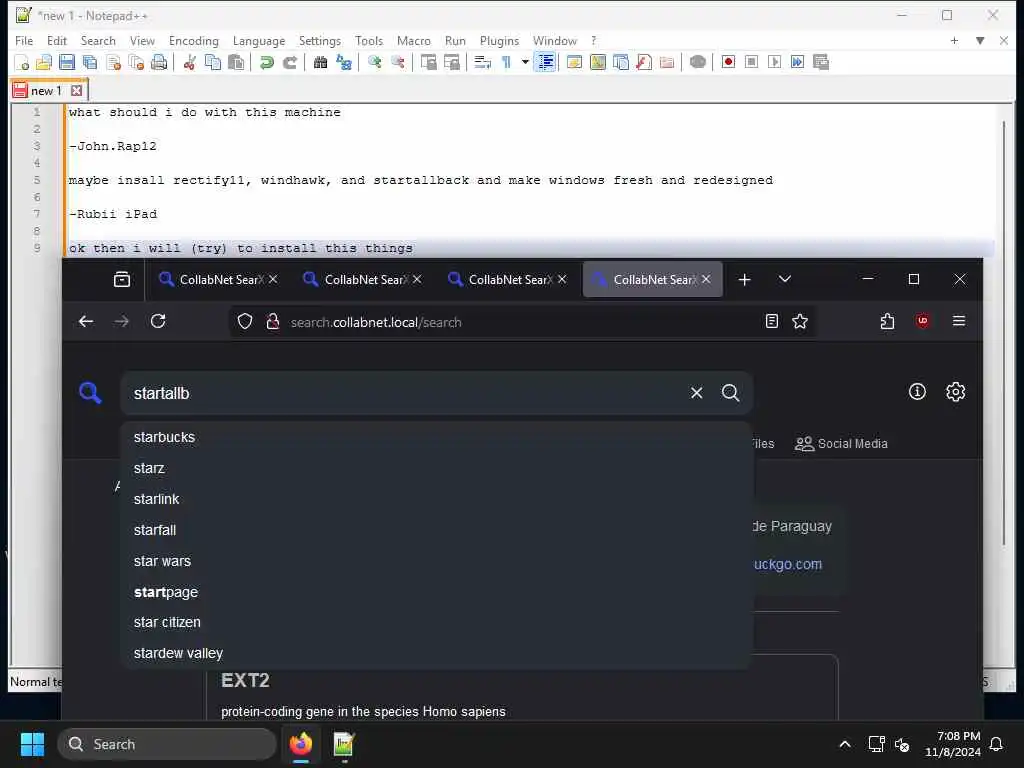1024x768 pixels.
Task: Toggle synchronize horizontal scrolling icon
Action: [x=451, y=63]
